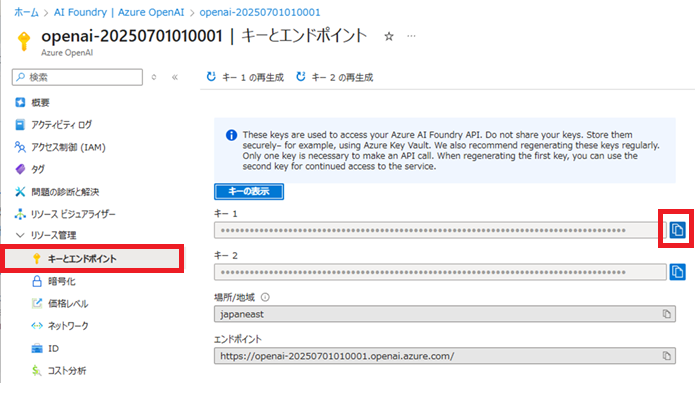The image size is (695, 412).
Task: Copy Key 1 to clipboard
Action: [x=677, y=229]
